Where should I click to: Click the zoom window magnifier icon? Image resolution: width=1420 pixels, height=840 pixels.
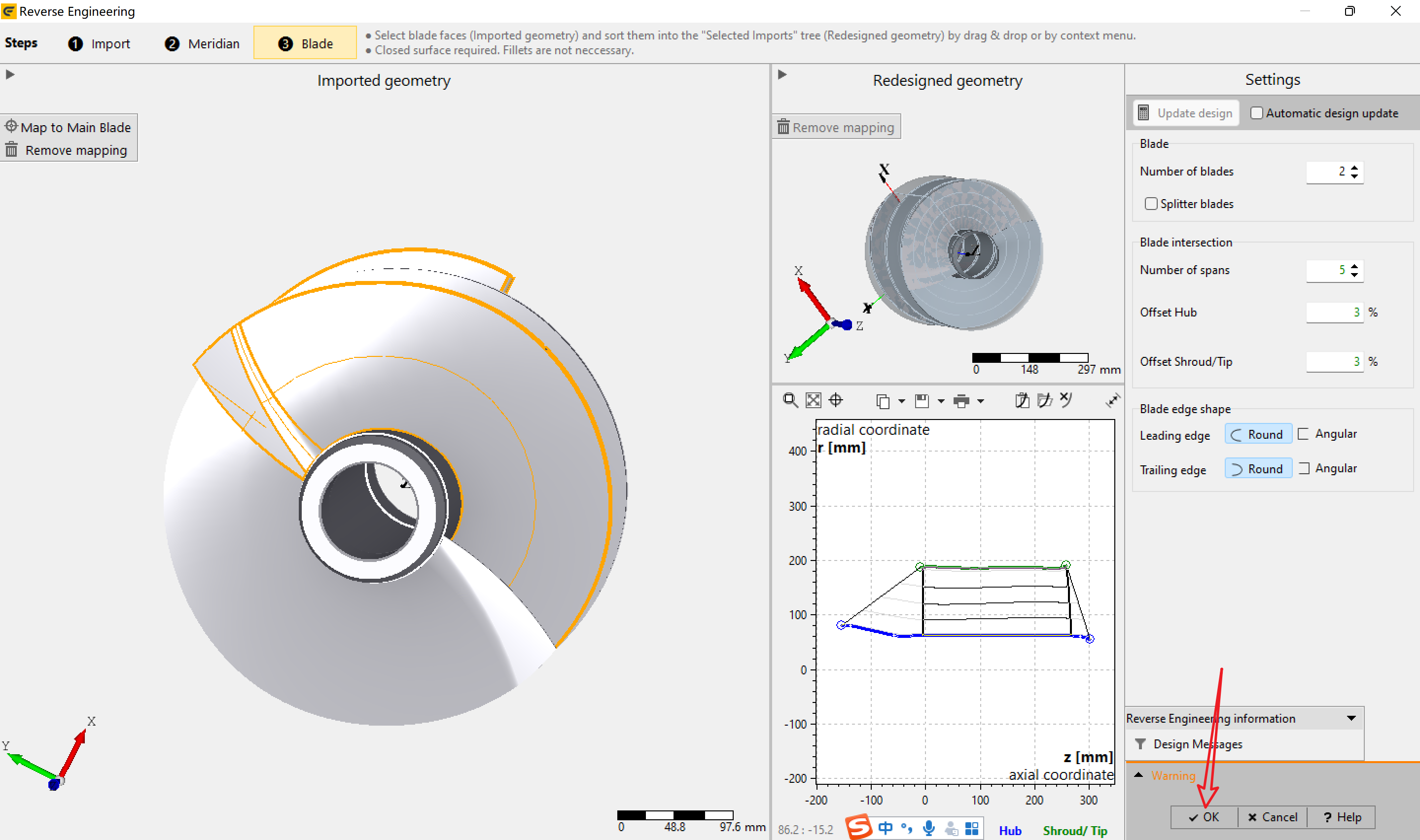point(790,401)
